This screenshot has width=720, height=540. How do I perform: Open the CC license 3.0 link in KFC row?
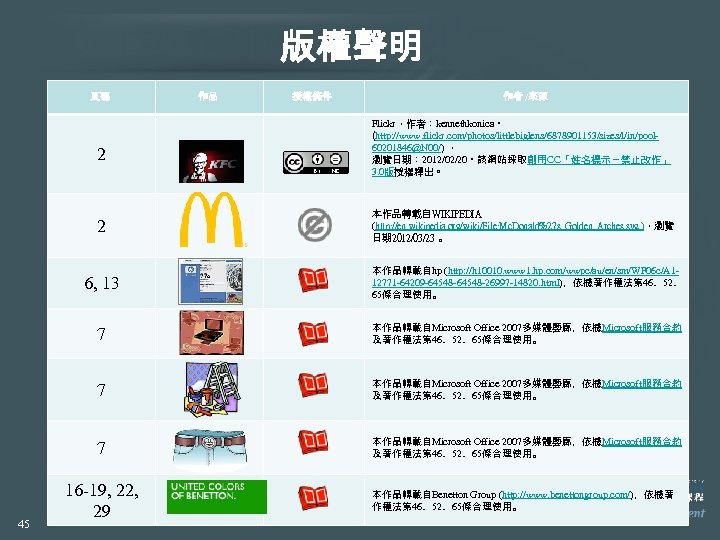(x=521, y=166)
